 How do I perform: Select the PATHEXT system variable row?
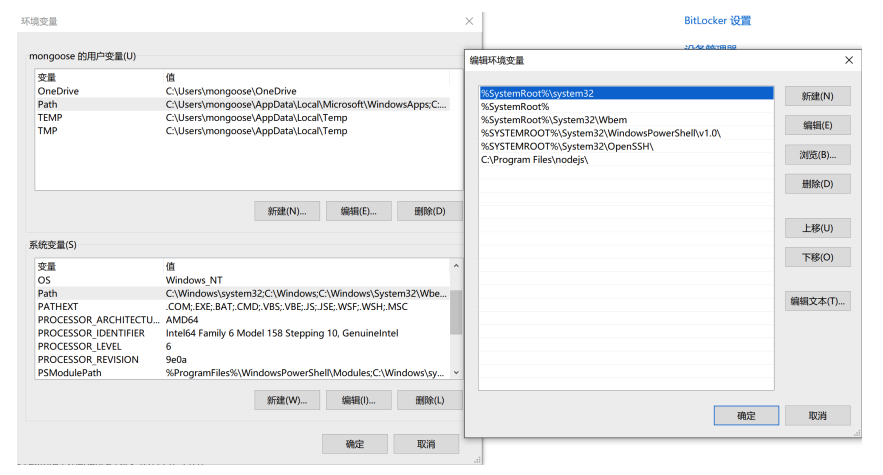click(x=243, y=307)
